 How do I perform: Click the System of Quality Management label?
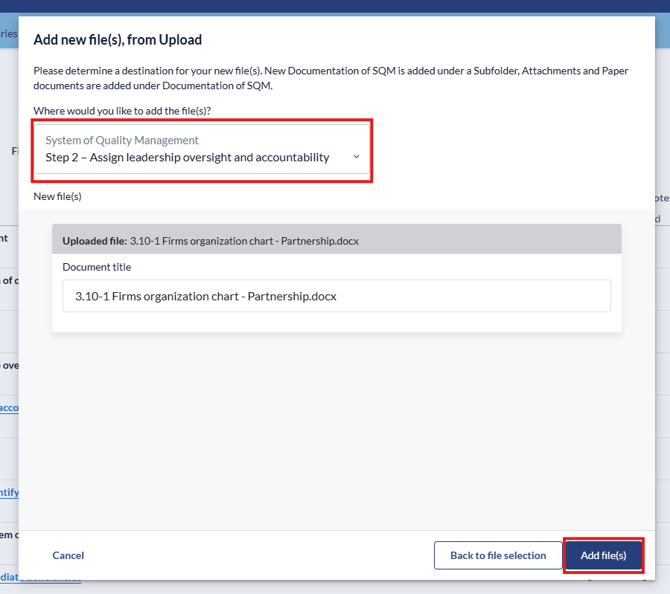pos(122,140)
